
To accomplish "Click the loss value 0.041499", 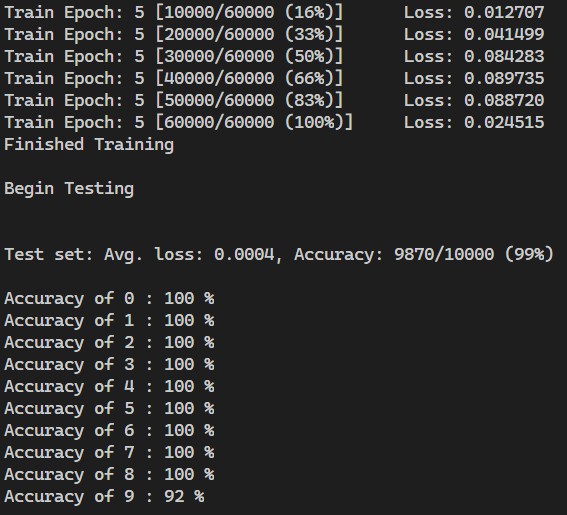I will [x=504, y=35].
